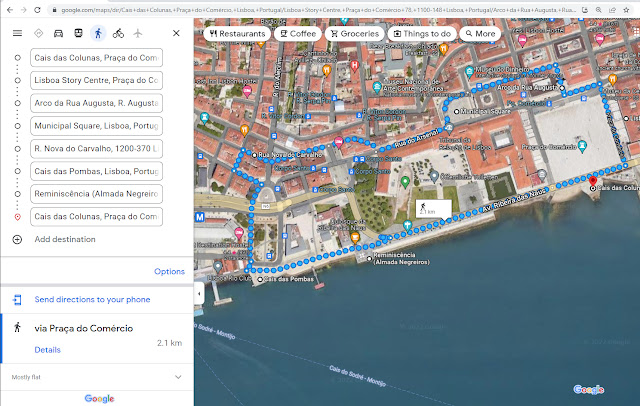Bookmark this page with star icon
This screenshot has height=406, width=640.
(x=626, y=10)
